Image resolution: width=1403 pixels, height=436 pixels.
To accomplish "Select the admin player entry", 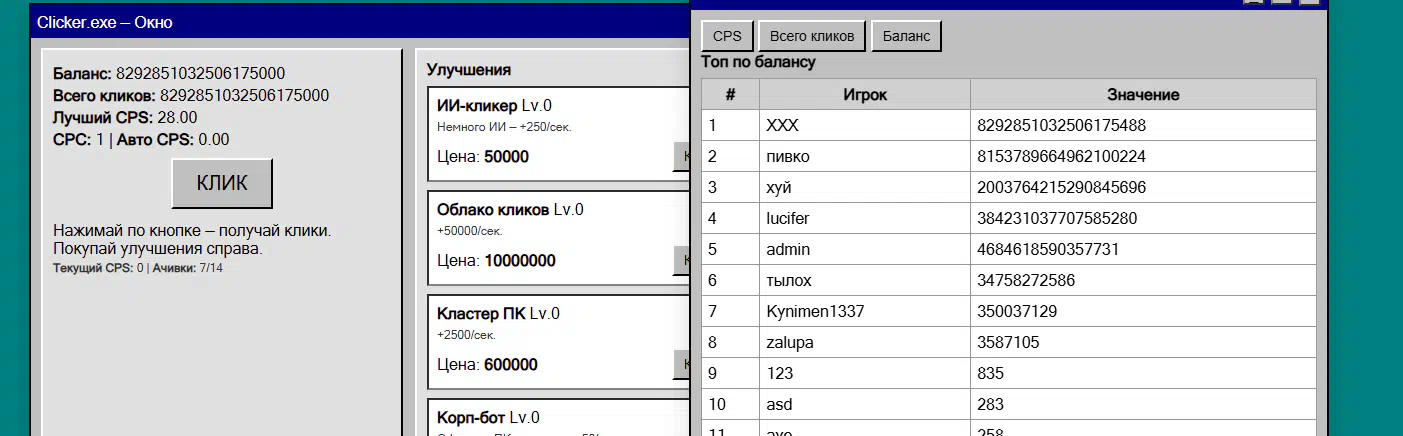I will pyautogui.click(x=788, y=249).
